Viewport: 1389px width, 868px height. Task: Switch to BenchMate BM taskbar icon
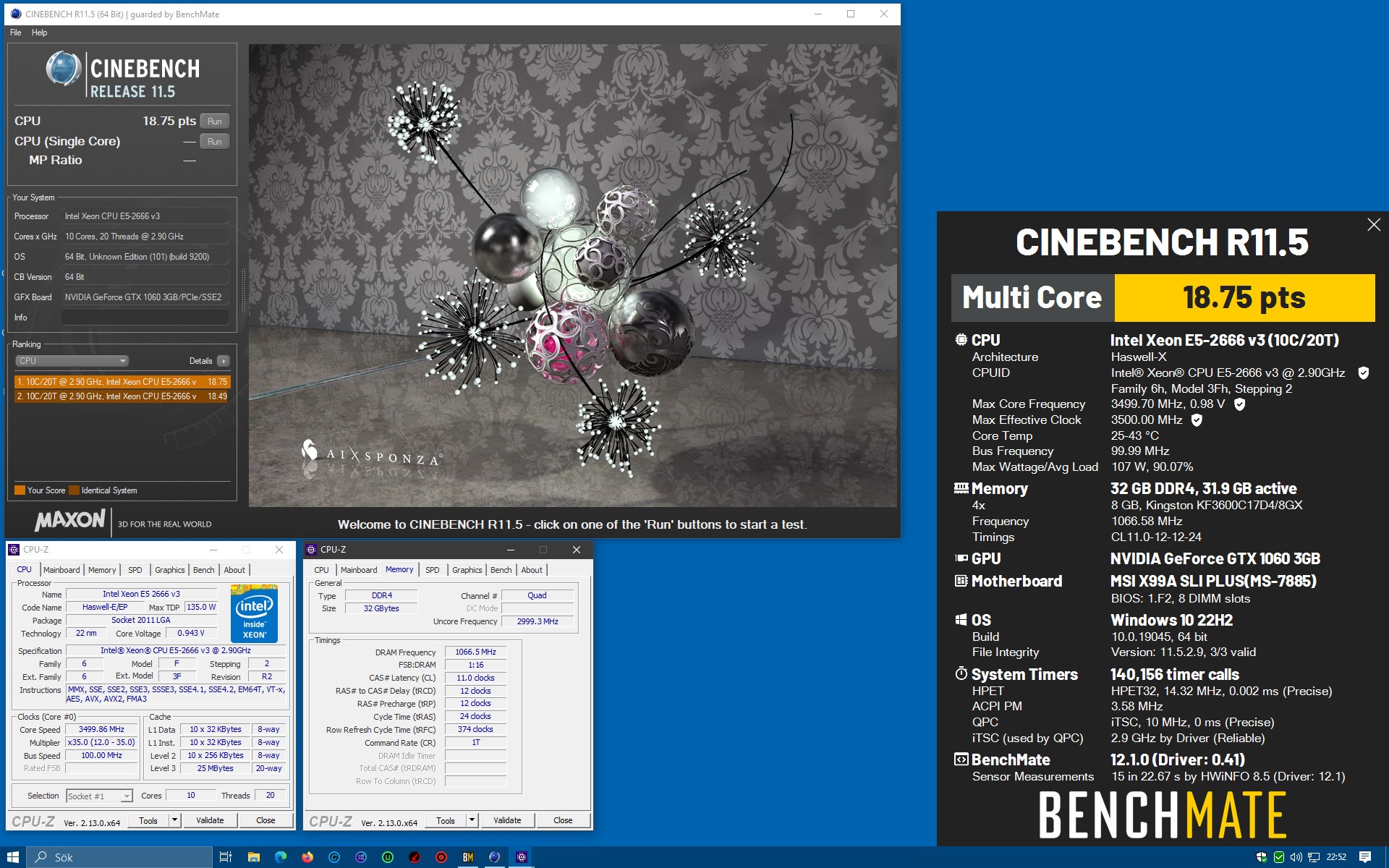click(468, 857)
